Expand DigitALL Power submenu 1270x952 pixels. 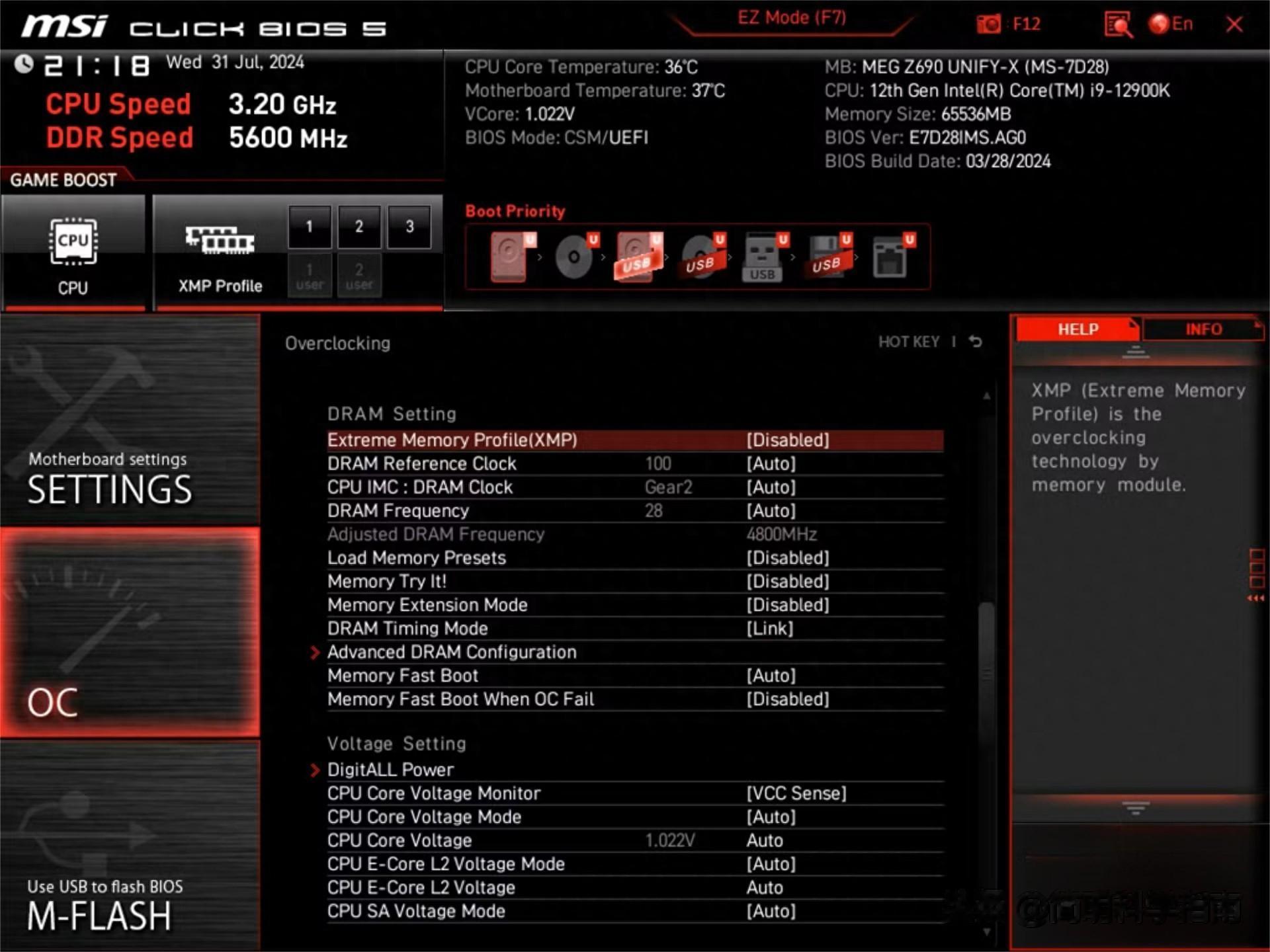(628, 770)
